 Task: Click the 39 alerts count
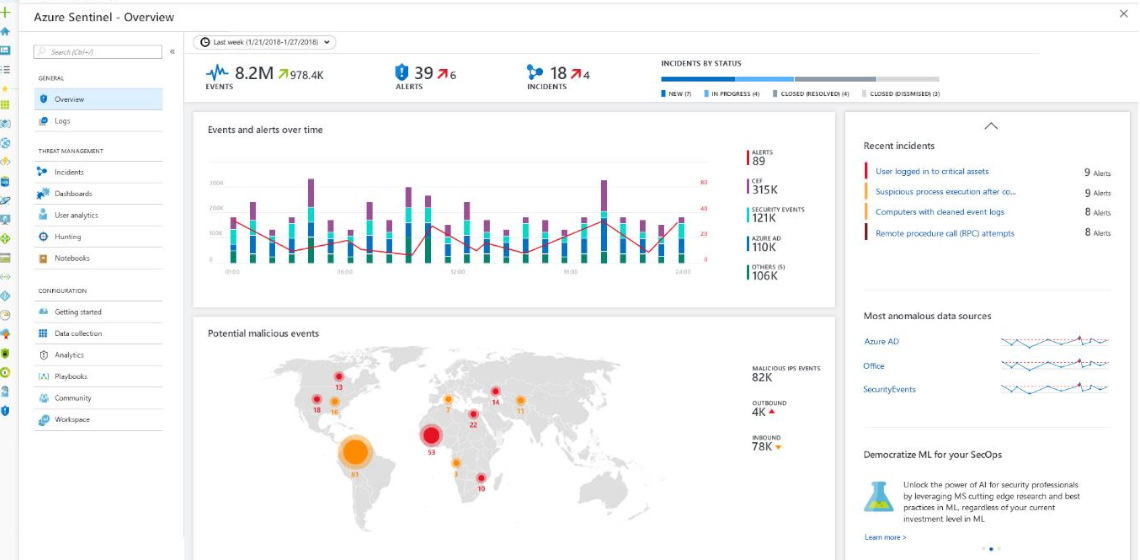coord(424,73)
